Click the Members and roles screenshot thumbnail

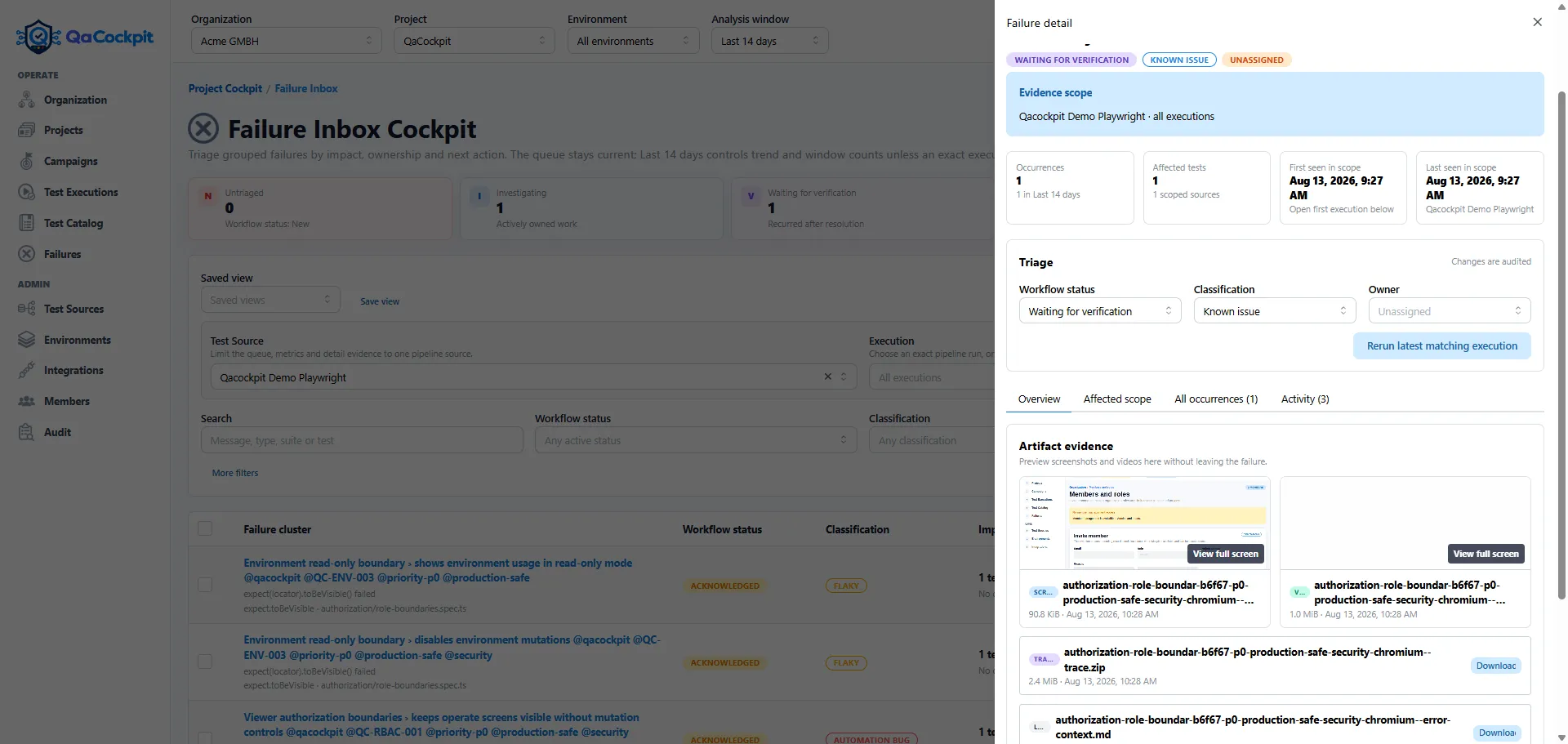[x=1144, y=523]
